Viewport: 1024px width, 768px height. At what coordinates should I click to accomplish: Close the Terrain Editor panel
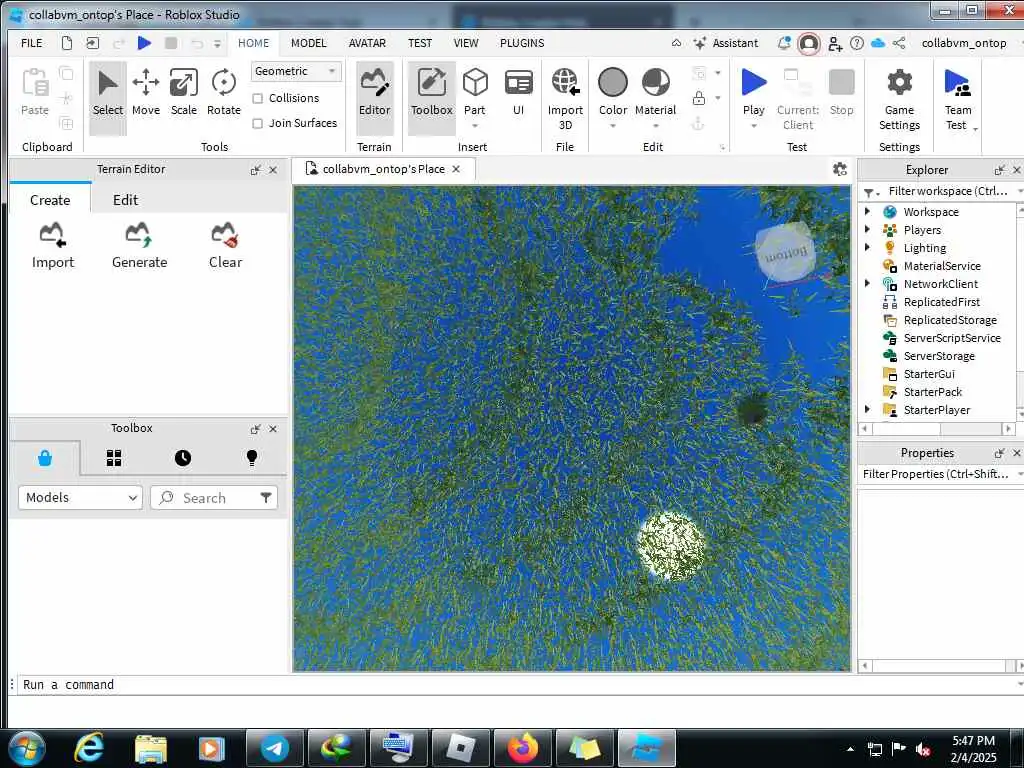pos(273,170)
